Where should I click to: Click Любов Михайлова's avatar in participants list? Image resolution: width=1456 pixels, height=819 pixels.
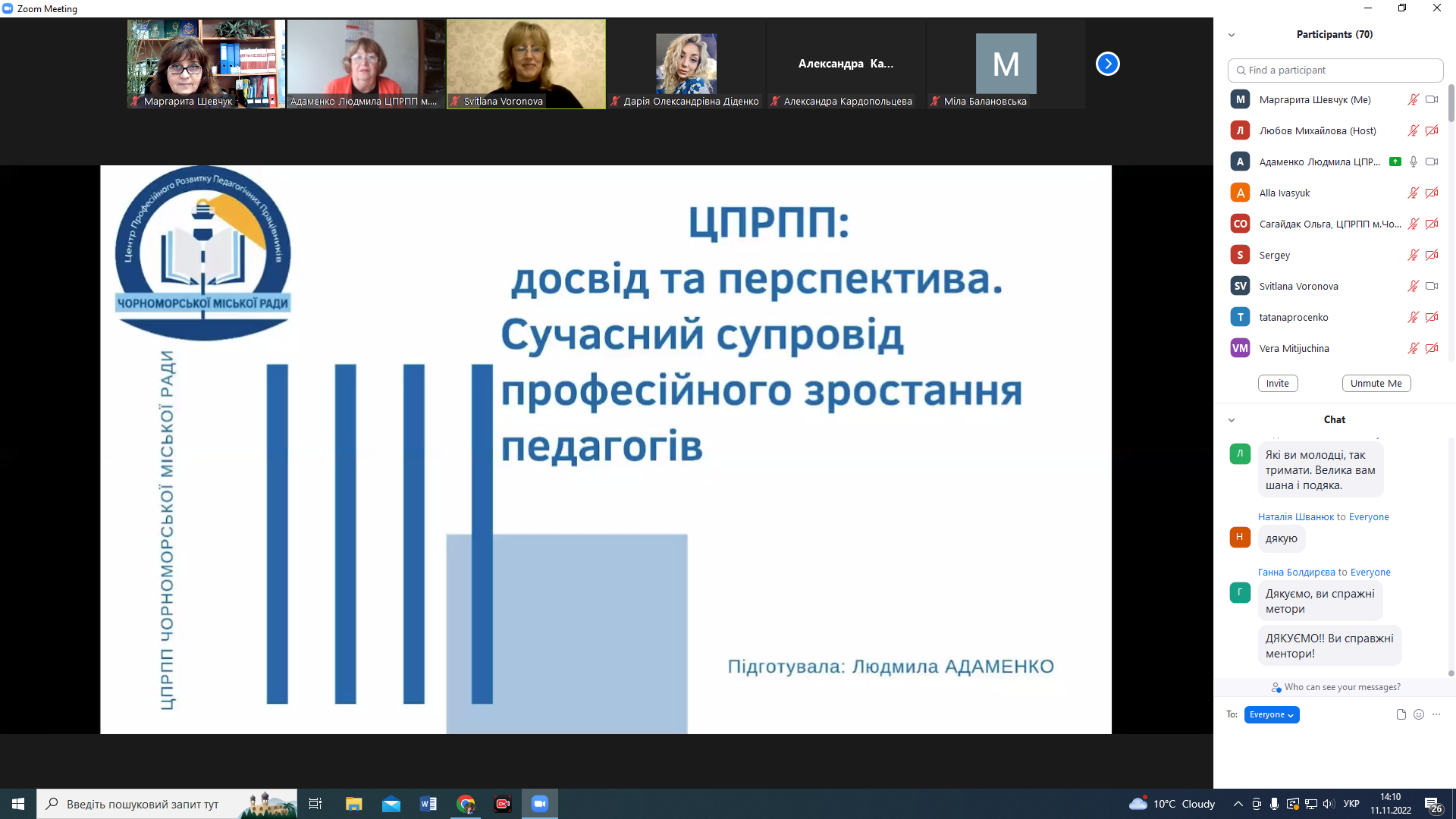coord(1241,130)
